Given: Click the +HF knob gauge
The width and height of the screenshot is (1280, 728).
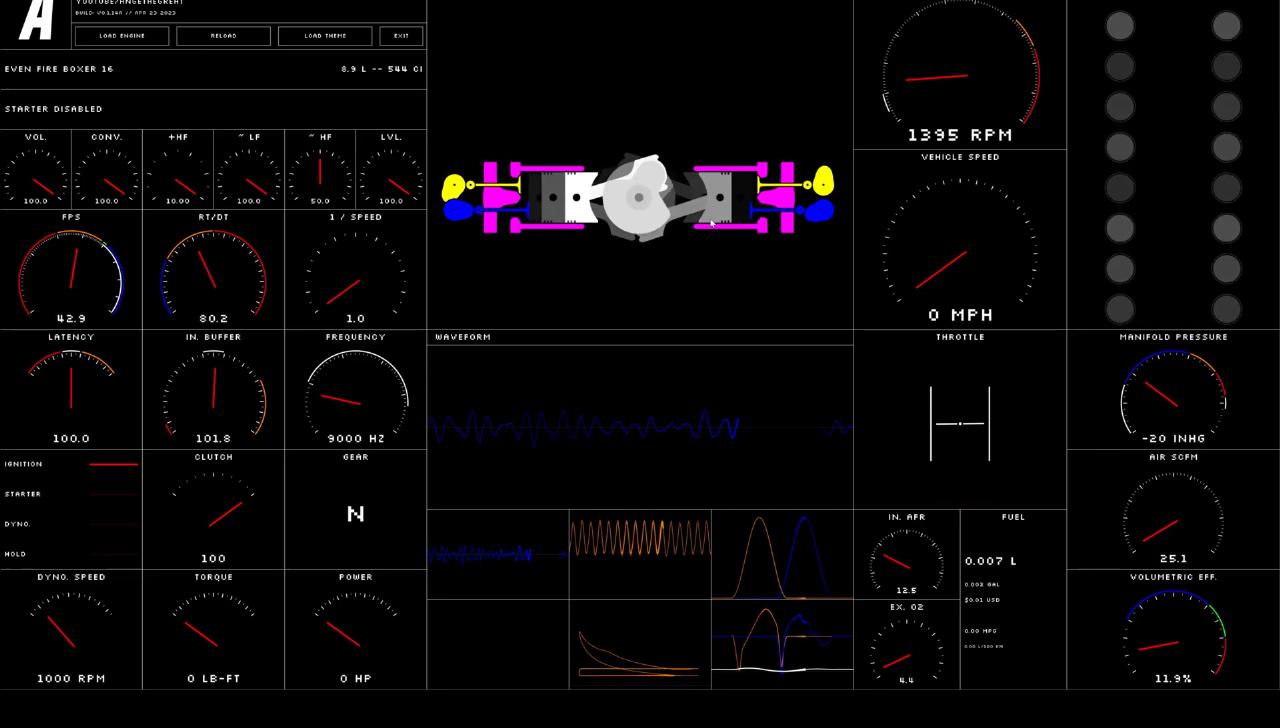Looking at the screenshot, I should [x=178, y=169].
